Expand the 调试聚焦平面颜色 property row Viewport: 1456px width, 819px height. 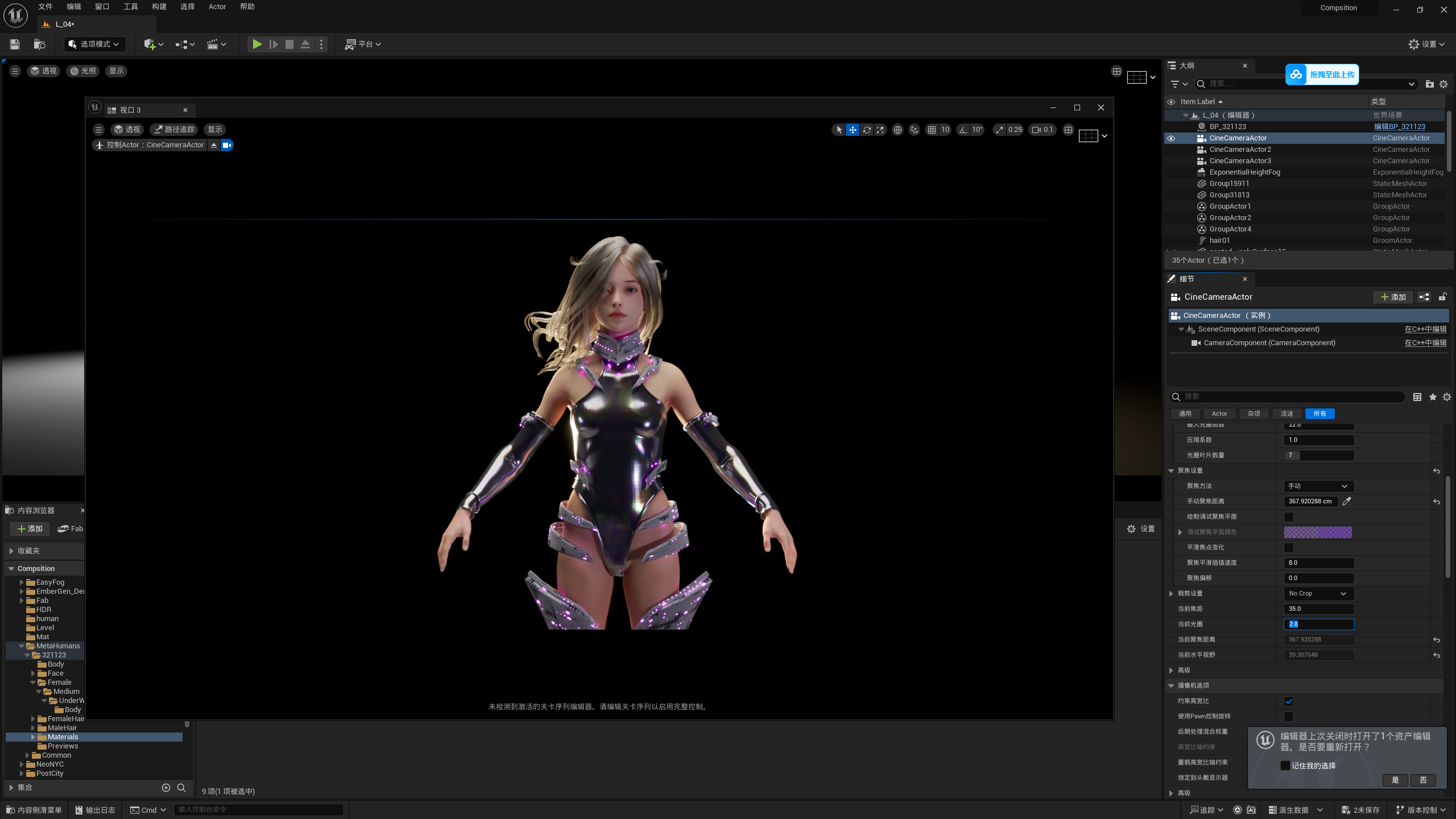click(1180, 532)
